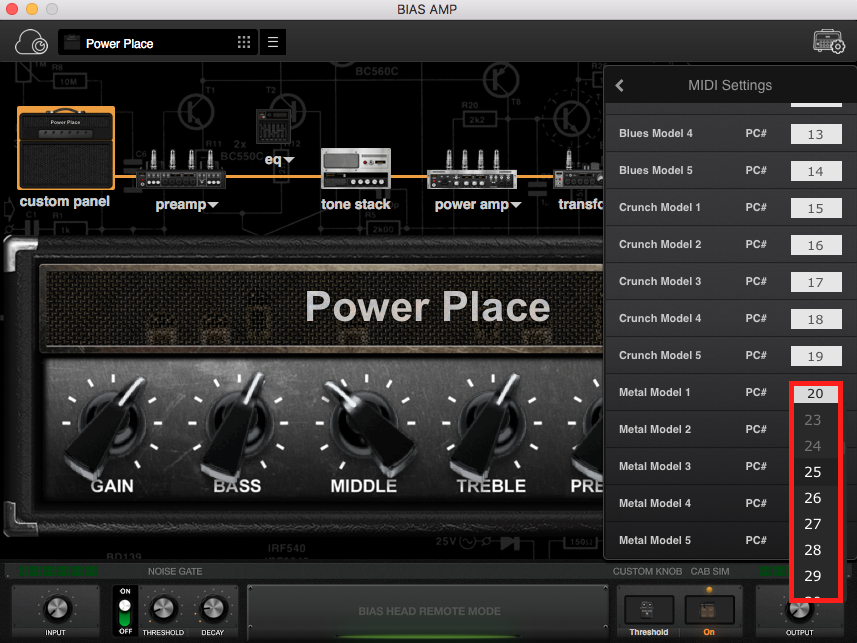Open the ToneCloud cloud icon
Viewport: 857px width, 643px height.
pos(31,42)
